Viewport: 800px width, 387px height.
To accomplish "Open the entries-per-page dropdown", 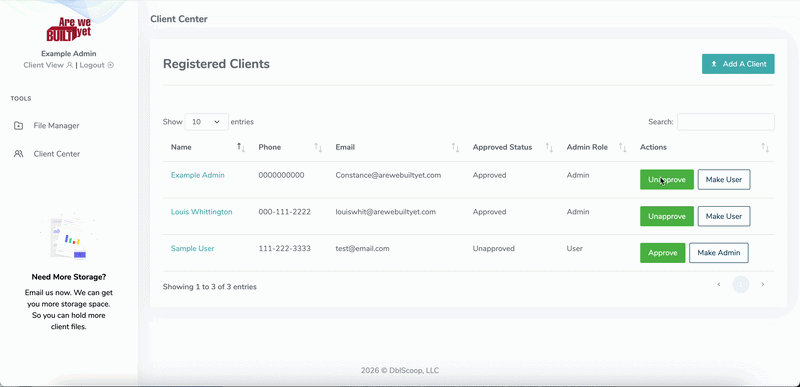I will (207, 122).
